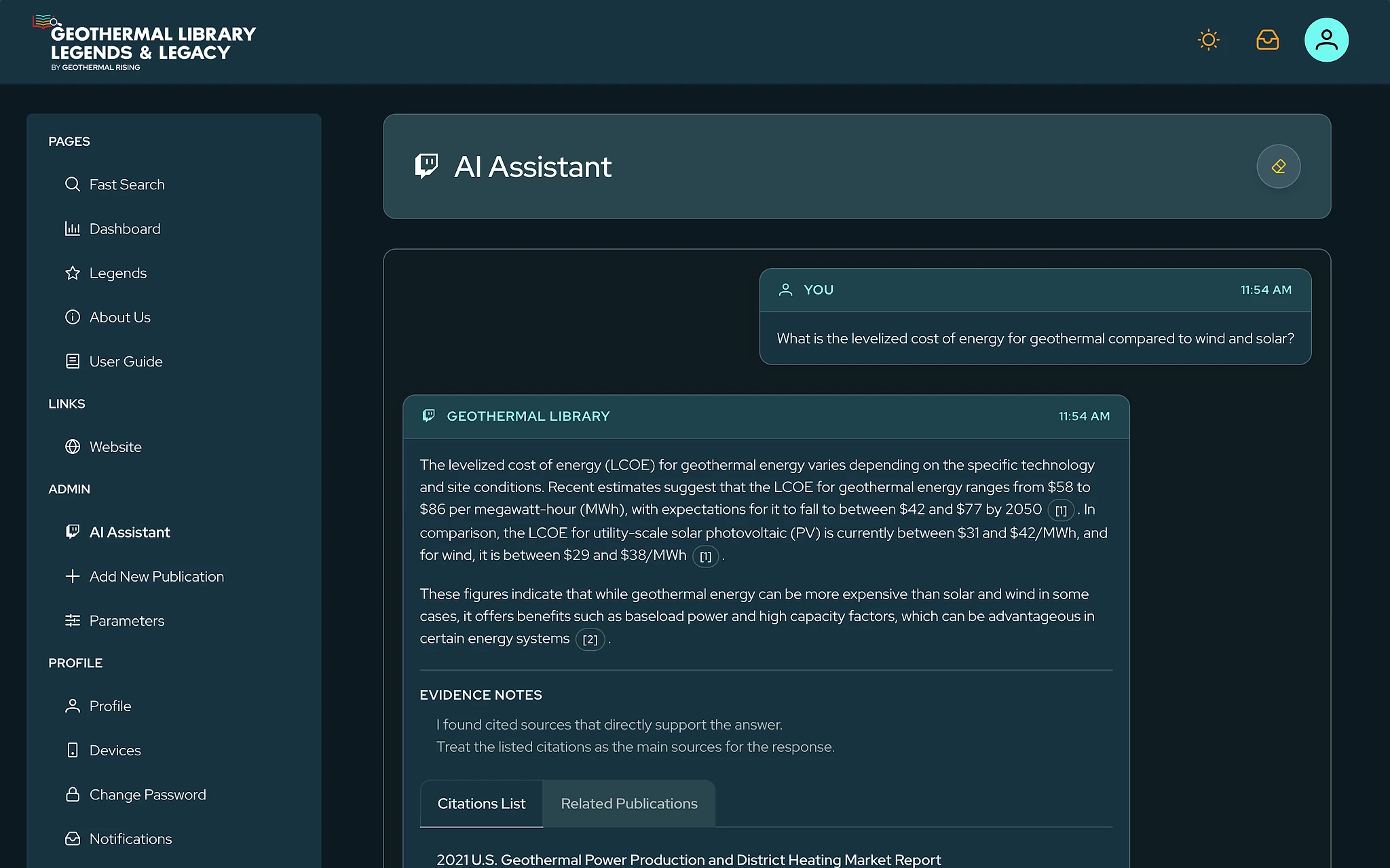Image resolution: width=1390 pixels, height=868 pixels.
Task: Click the About Us info icon
Action: pyautogui.click(x=73, y=317)
